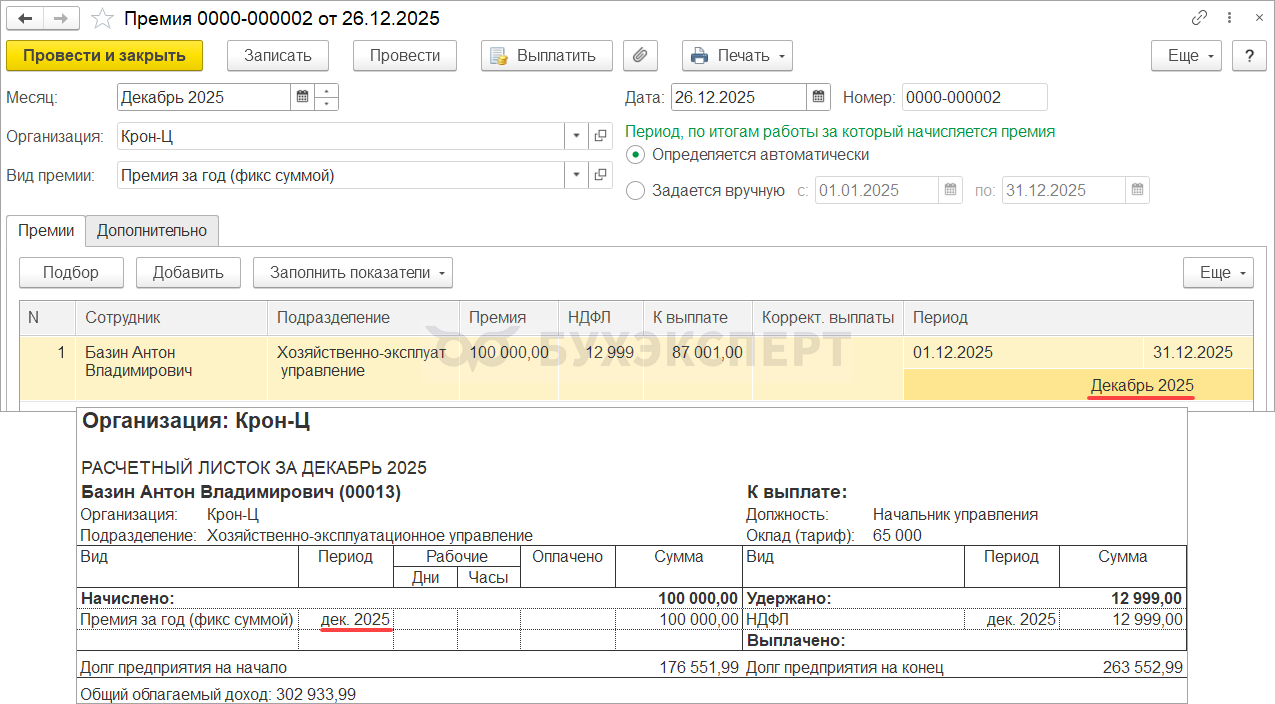Click the Номер input field
This screenshot has width=1275, height=704.
973,97
